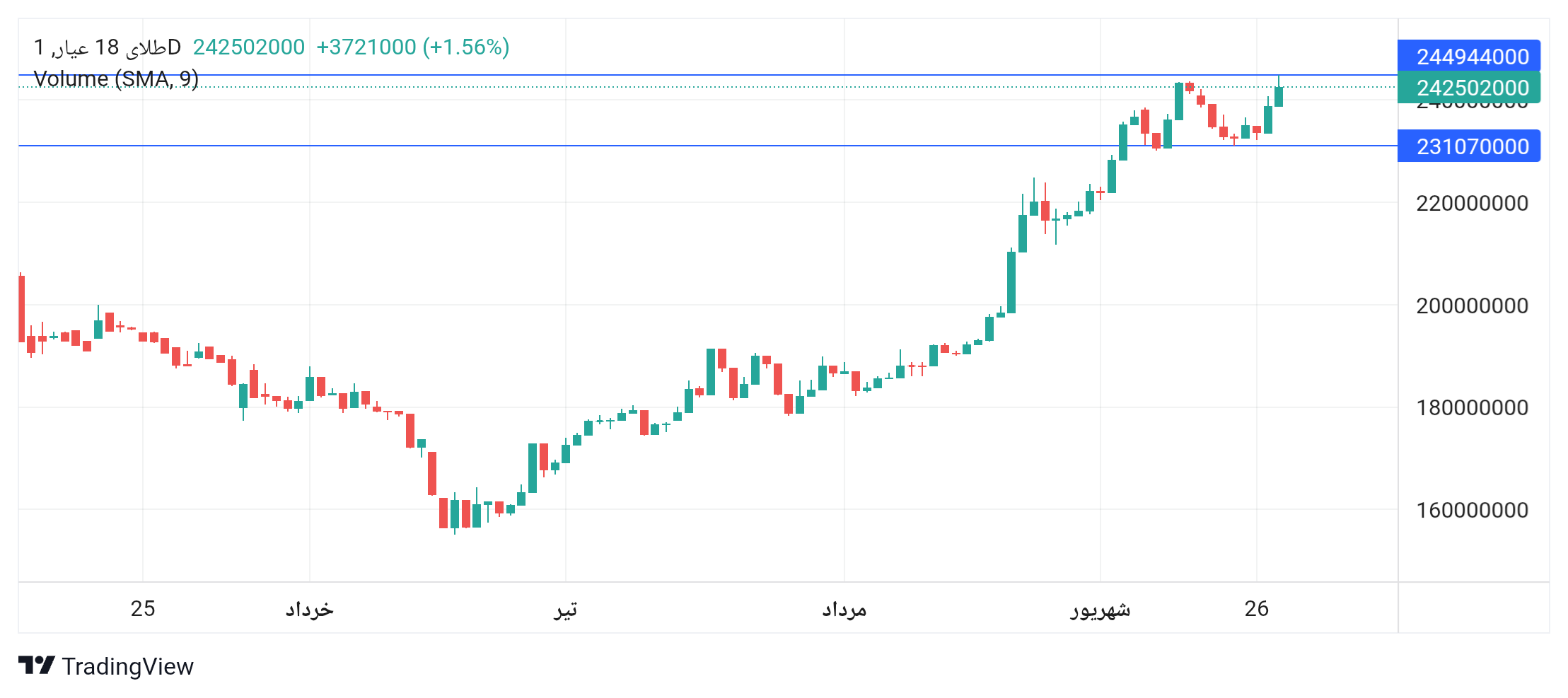
Task: Select the مرداد month on time axis
Action: point(844,608)
